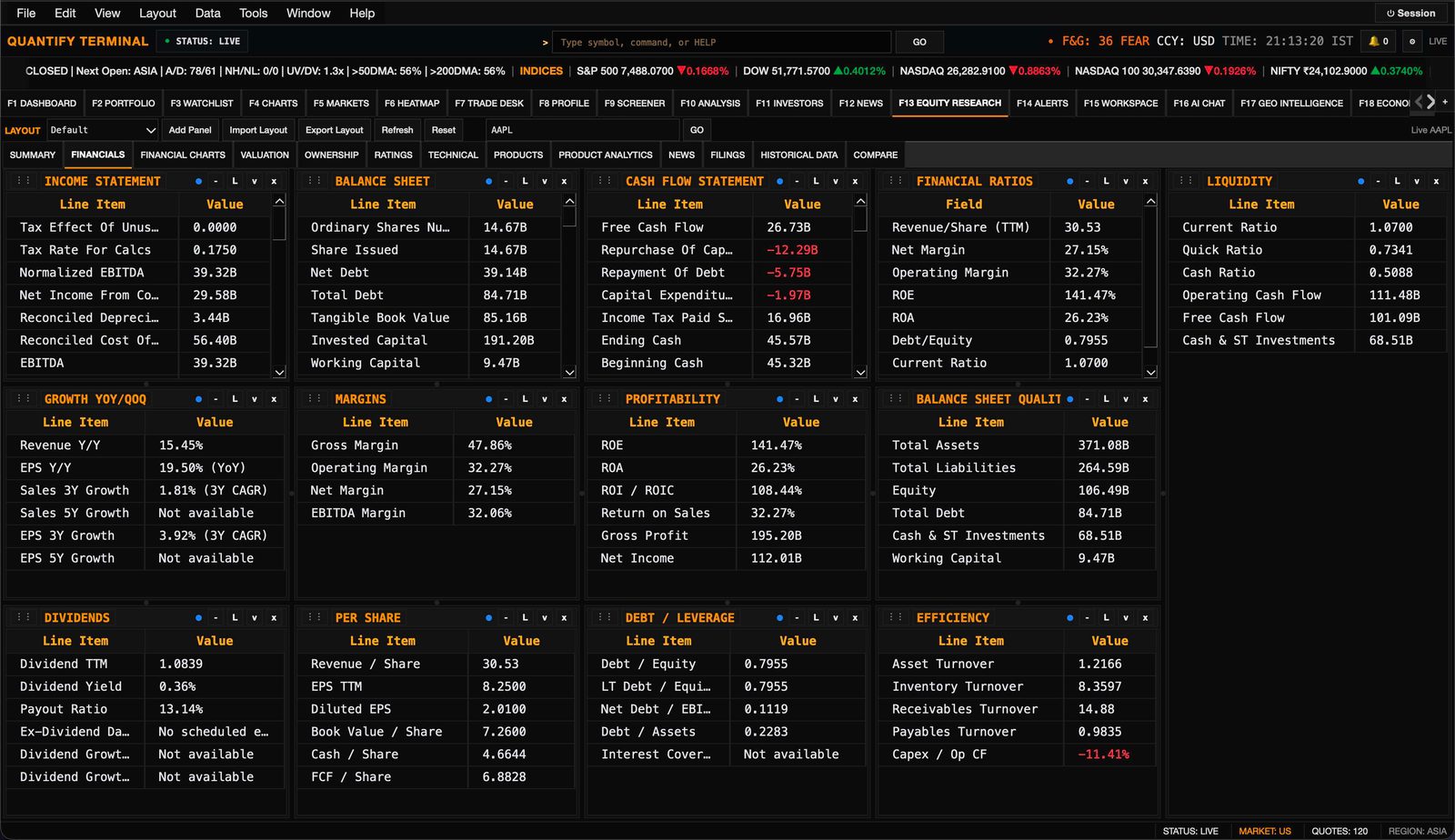Toggle blue link dot on Efficiency panel

[1069, 617]
